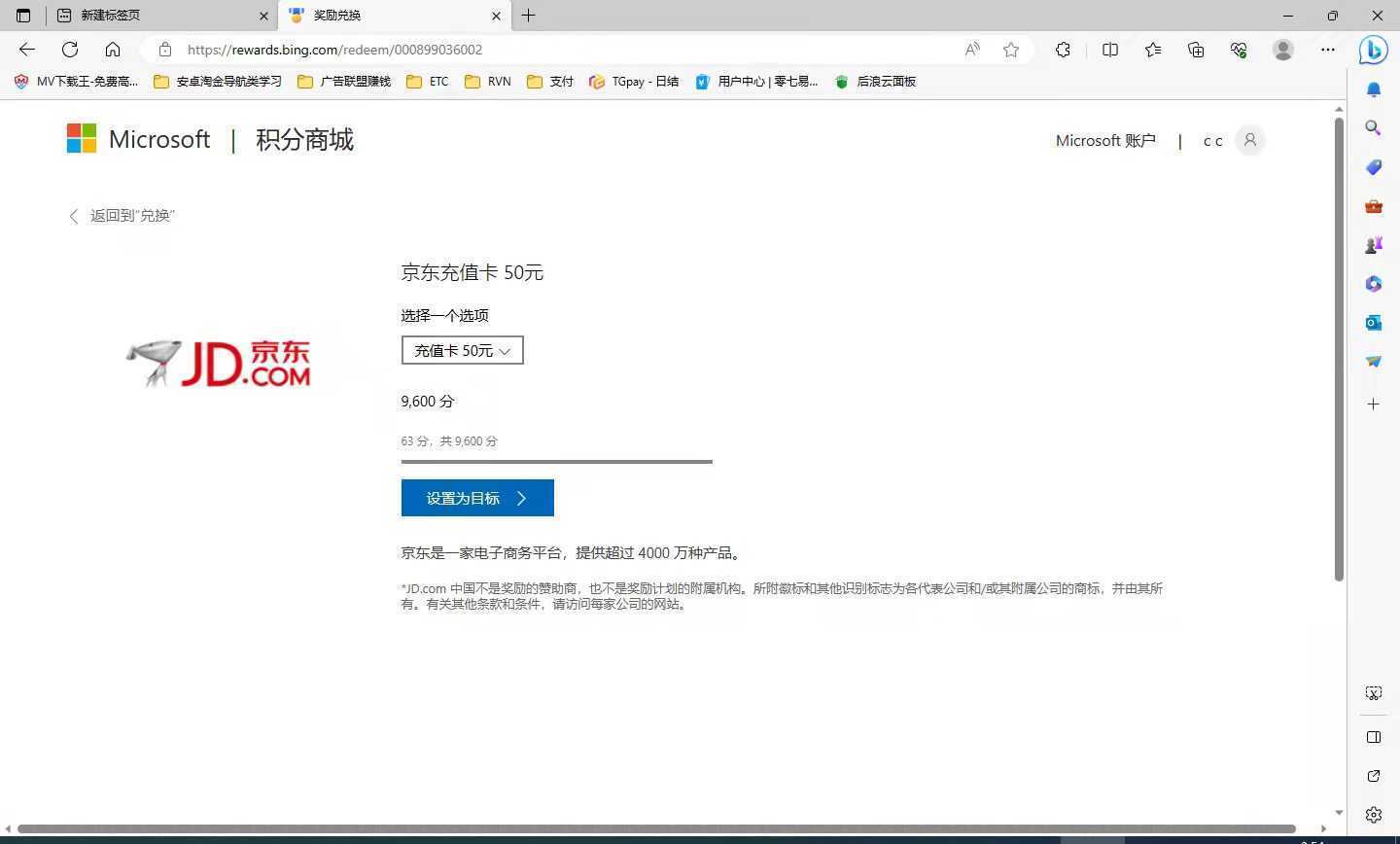Screen dimensions: 1400x844
Task: Open the 充值卡 50元 dropdown
Action: coord(462,350)
